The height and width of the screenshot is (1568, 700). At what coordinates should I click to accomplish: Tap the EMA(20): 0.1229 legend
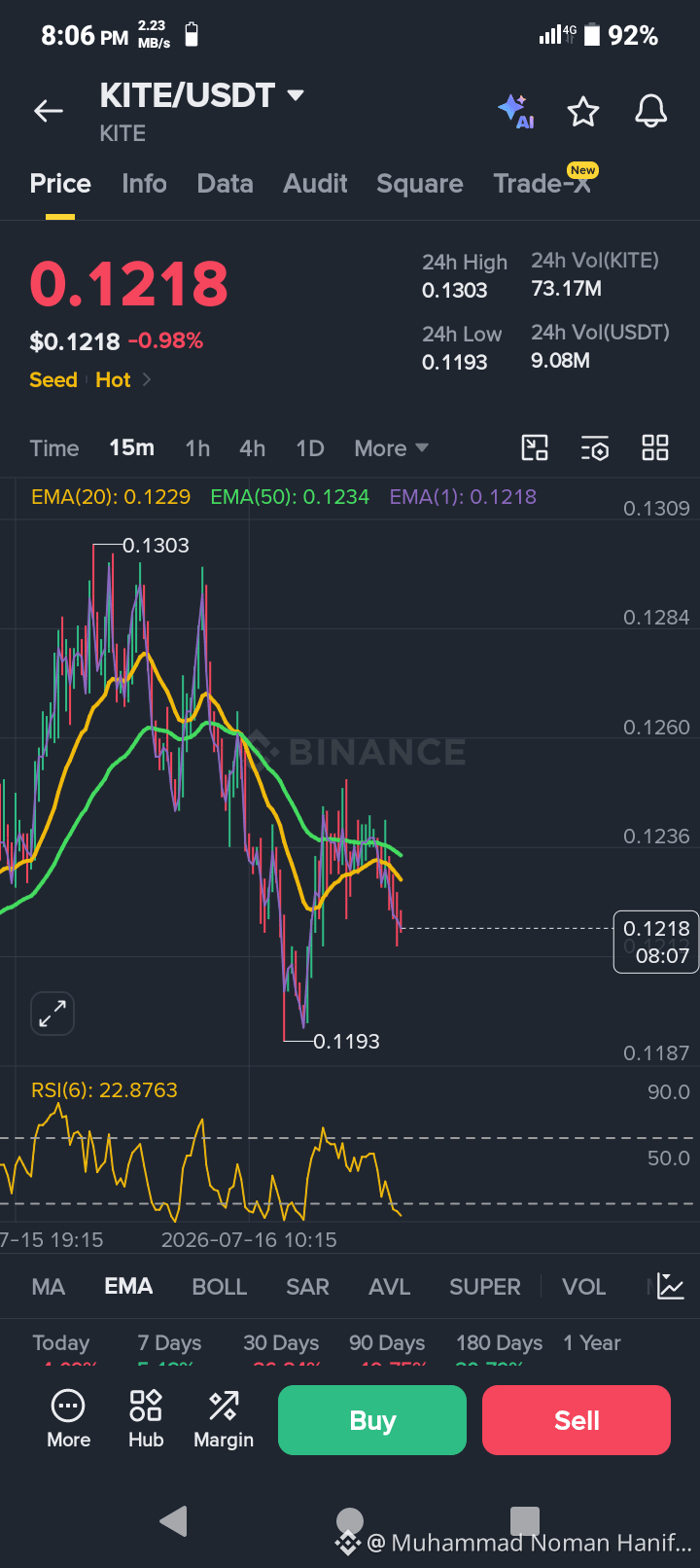[x=111, y=496]
